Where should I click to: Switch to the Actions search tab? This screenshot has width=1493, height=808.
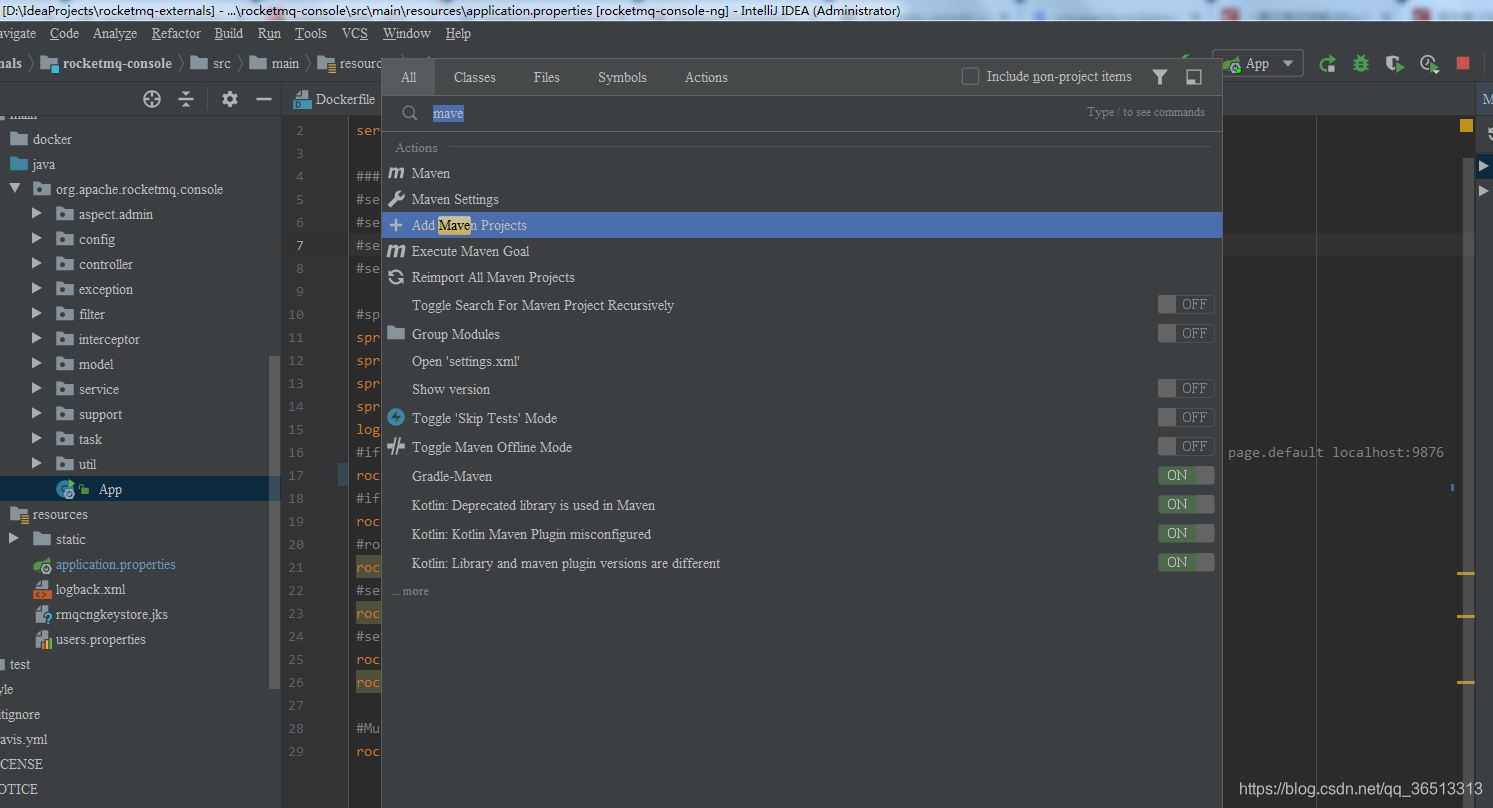706,77
